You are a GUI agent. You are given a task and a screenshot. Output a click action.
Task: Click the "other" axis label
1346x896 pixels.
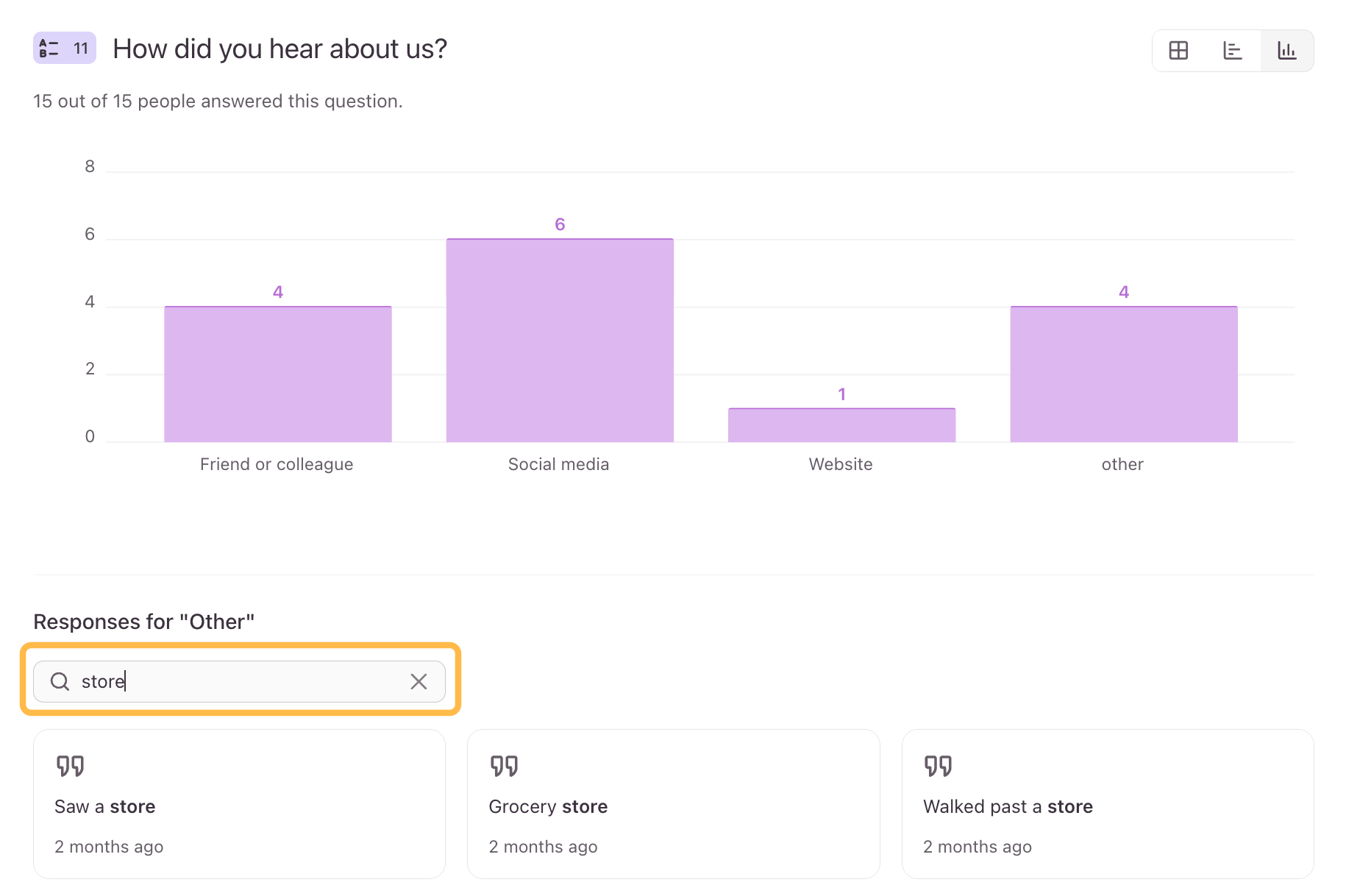click(1122, 464)
